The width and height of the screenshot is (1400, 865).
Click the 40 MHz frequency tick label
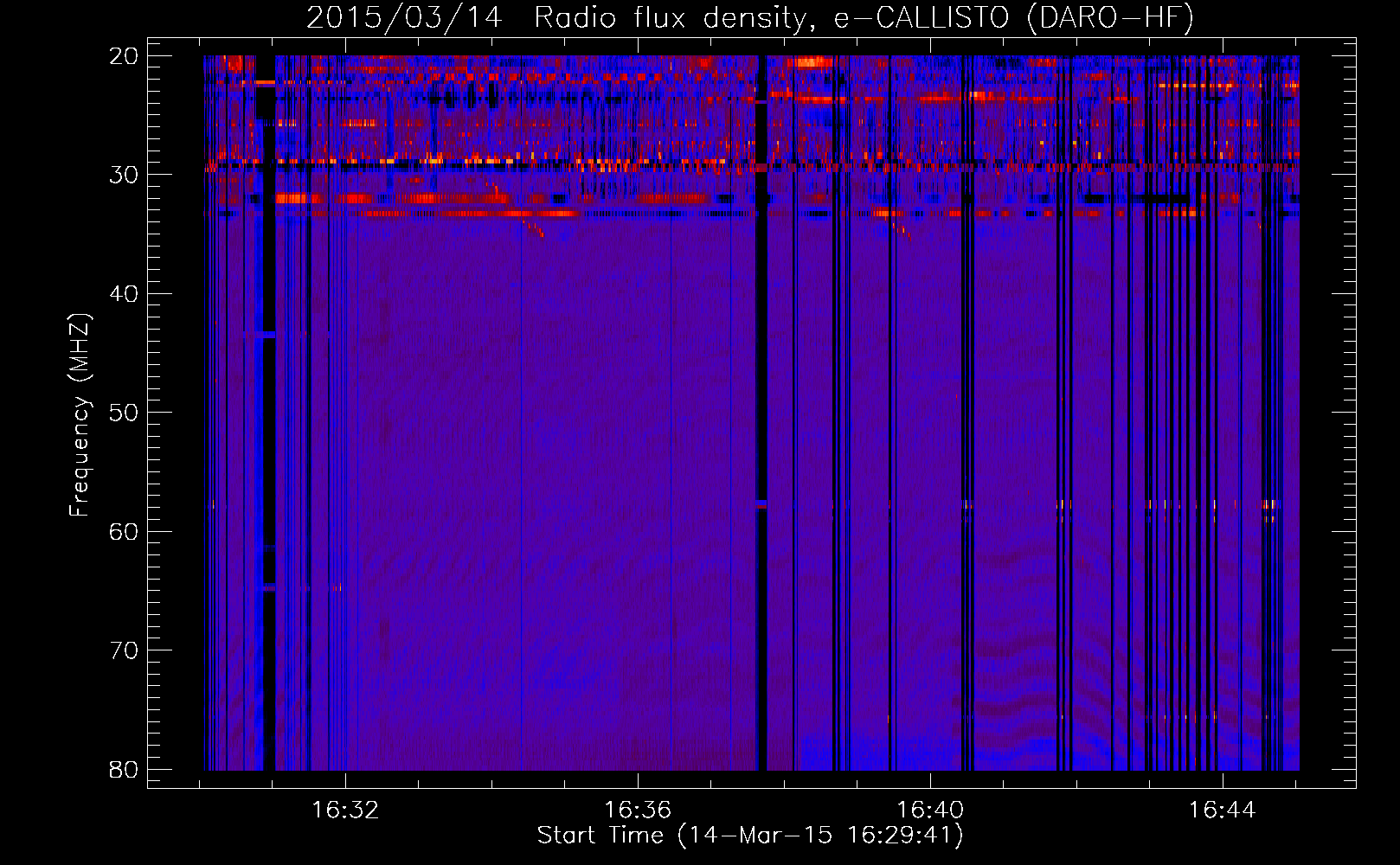(125, 293)
